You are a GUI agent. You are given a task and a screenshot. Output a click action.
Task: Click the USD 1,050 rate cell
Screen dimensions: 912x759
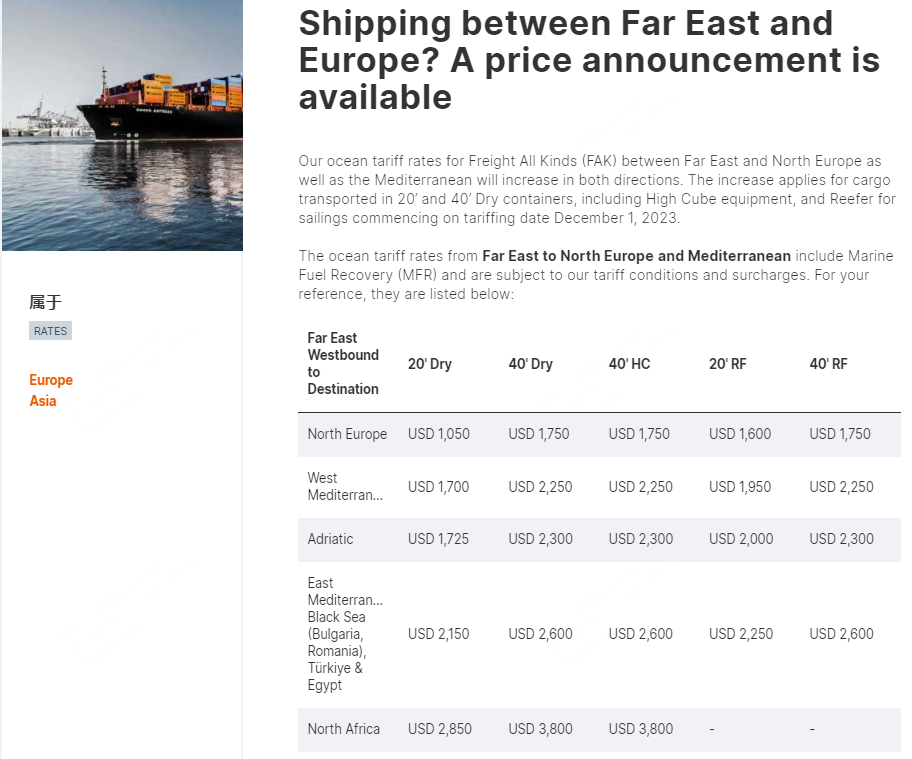tap(439, 434)
